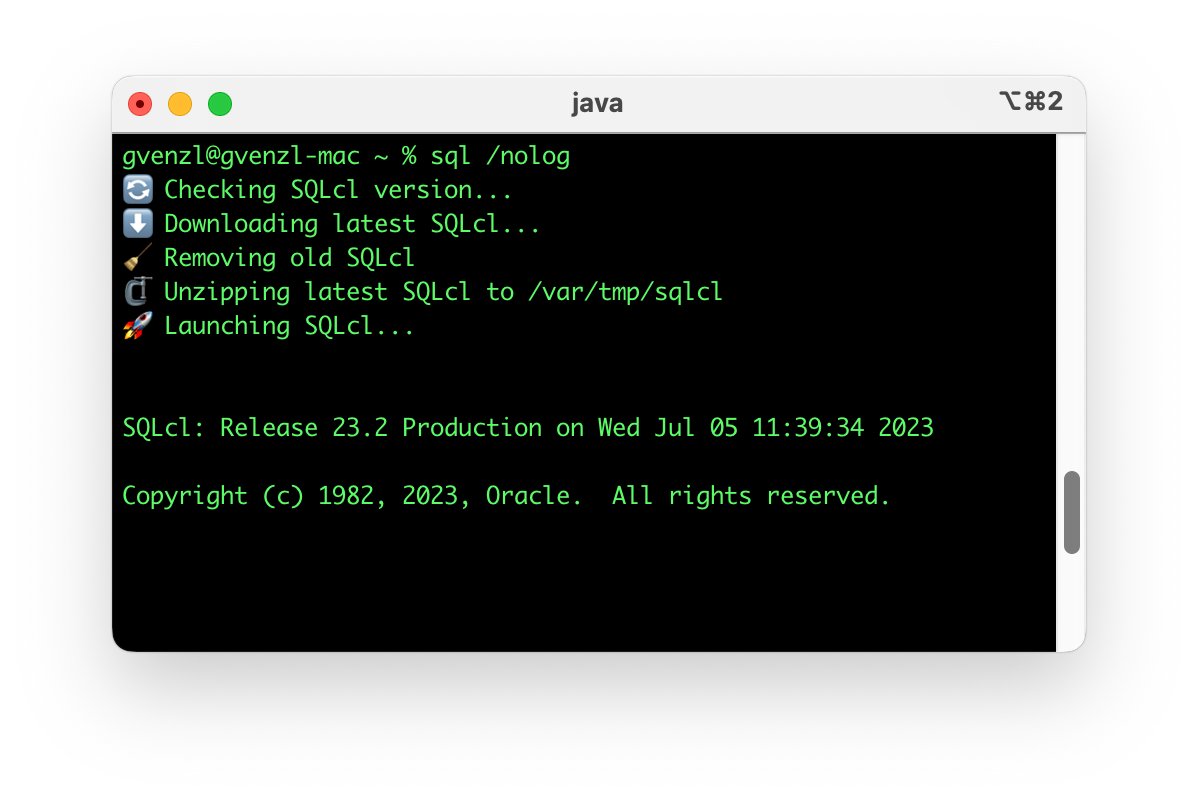Screen dimensions: 1198x800
Task: Click the terminal scrollbar thumb
Action: [x=1071, y=512]
